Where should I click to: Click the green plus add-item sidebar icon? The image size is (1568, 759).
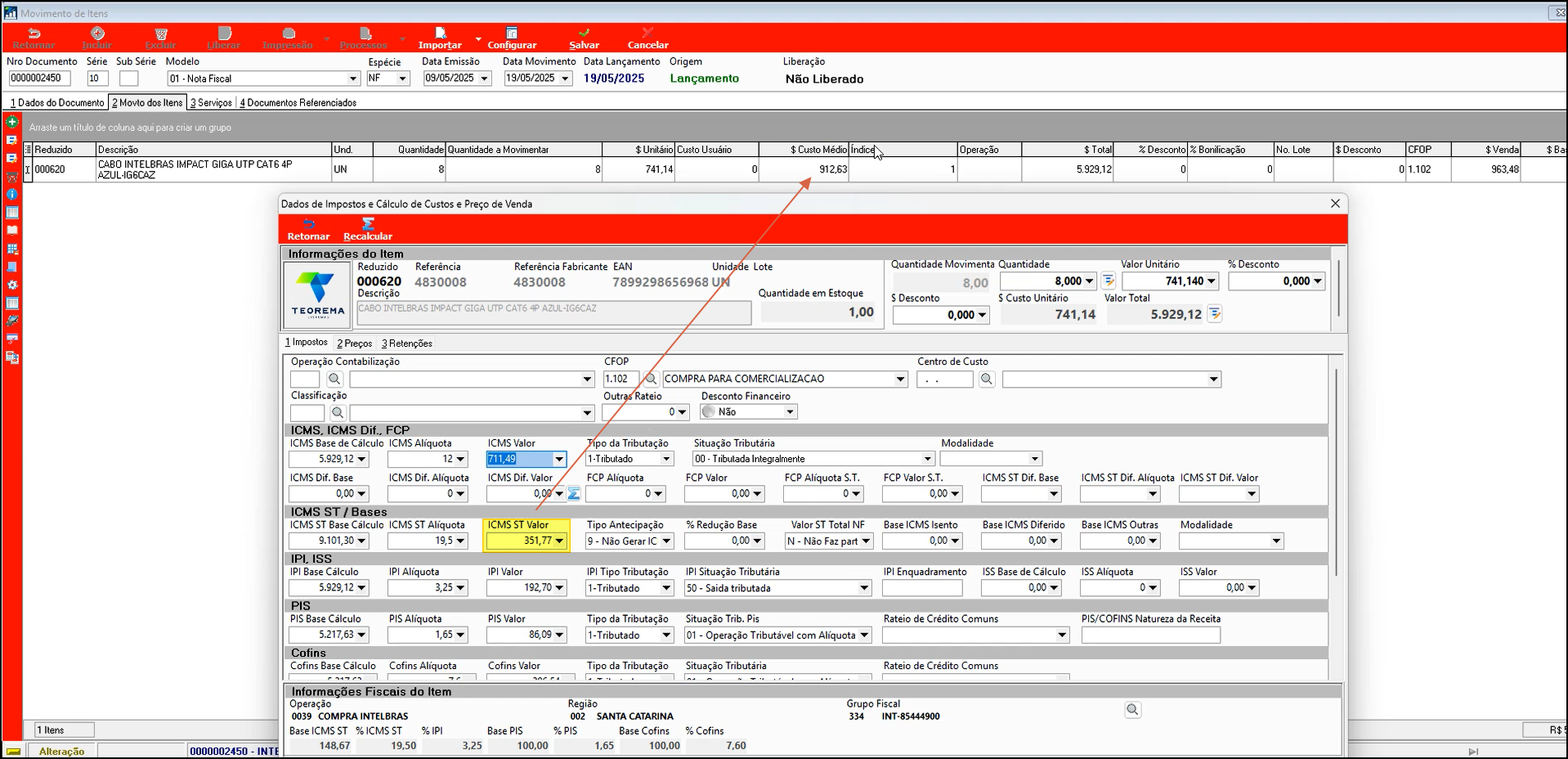click(x=12, y=122)
